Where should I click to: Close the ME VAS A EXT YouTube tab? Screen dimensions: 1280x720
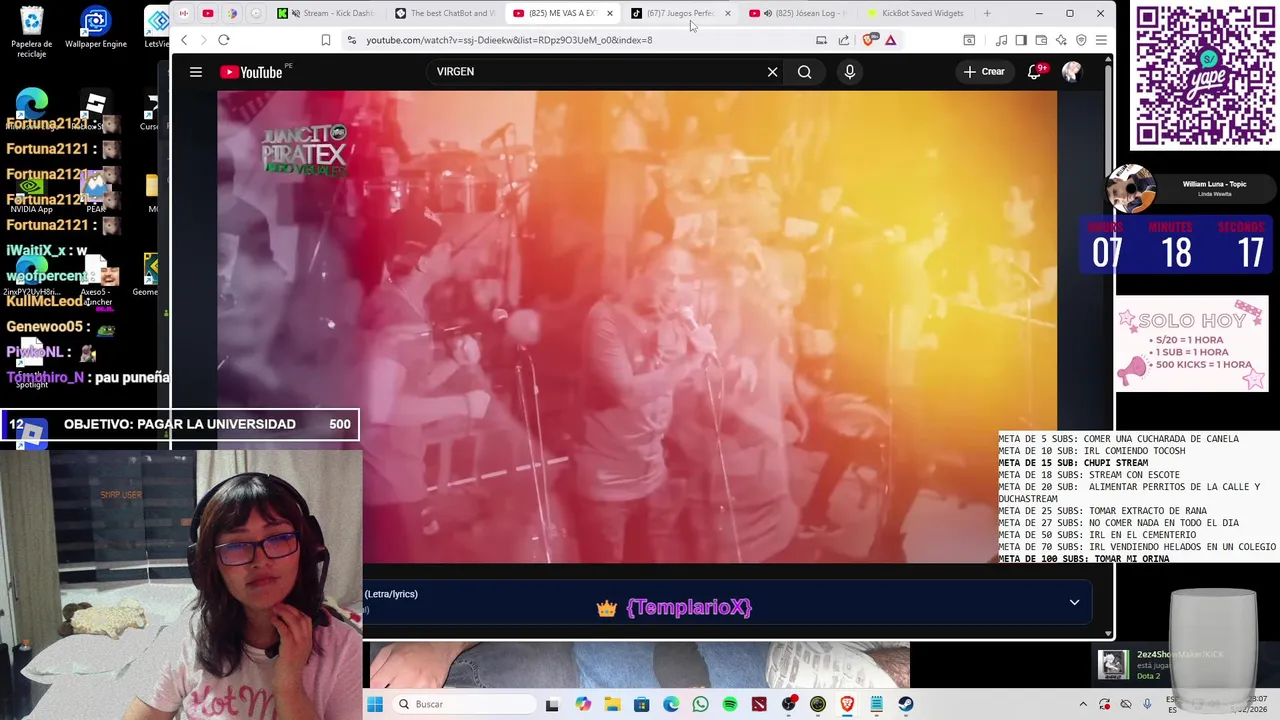pyautogui.click(x=610, y=13)
